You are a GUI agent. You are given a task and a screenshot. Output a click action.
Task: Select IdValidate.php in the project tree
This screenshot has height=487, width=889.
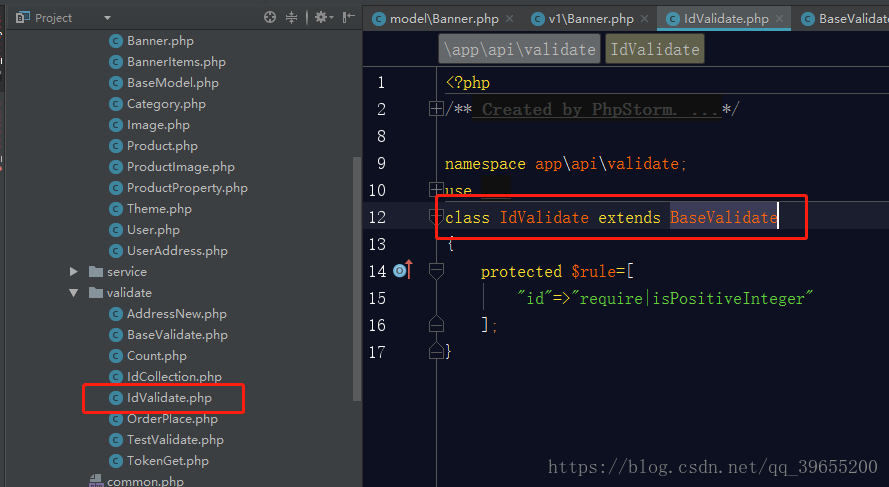click(170, 397)
